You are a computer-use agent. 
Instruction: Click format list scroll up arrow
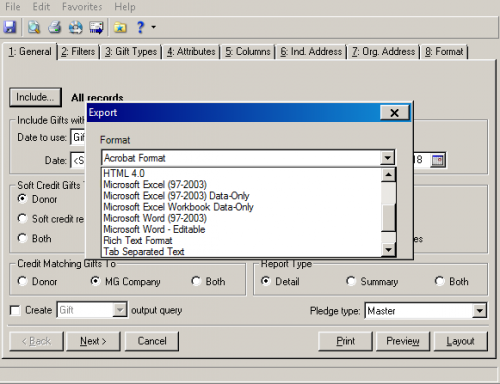(x=388, y=175)
